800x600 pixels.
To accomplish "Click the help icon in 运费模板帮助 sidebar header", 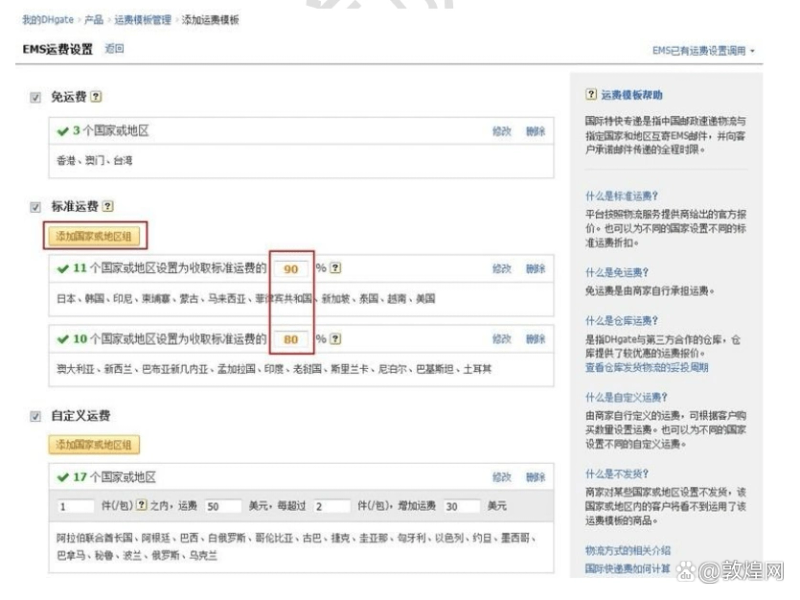I will 591,92.
